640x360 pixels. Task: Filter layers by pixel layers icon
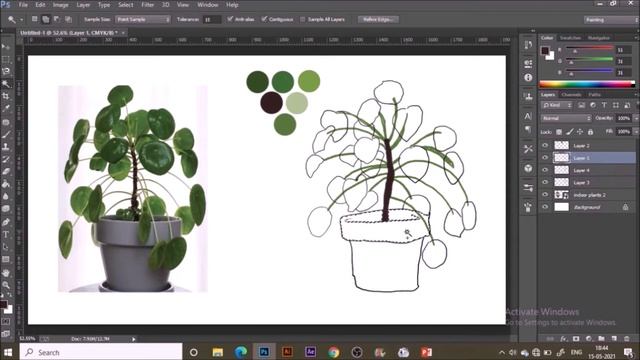[x=581, y=105]
